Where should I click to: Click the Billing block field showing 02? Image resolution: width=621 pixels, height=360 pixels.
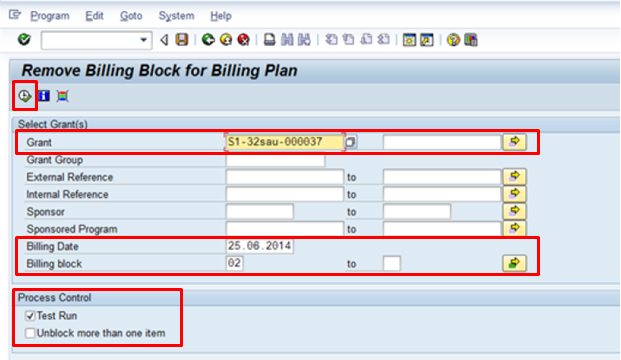234,263
